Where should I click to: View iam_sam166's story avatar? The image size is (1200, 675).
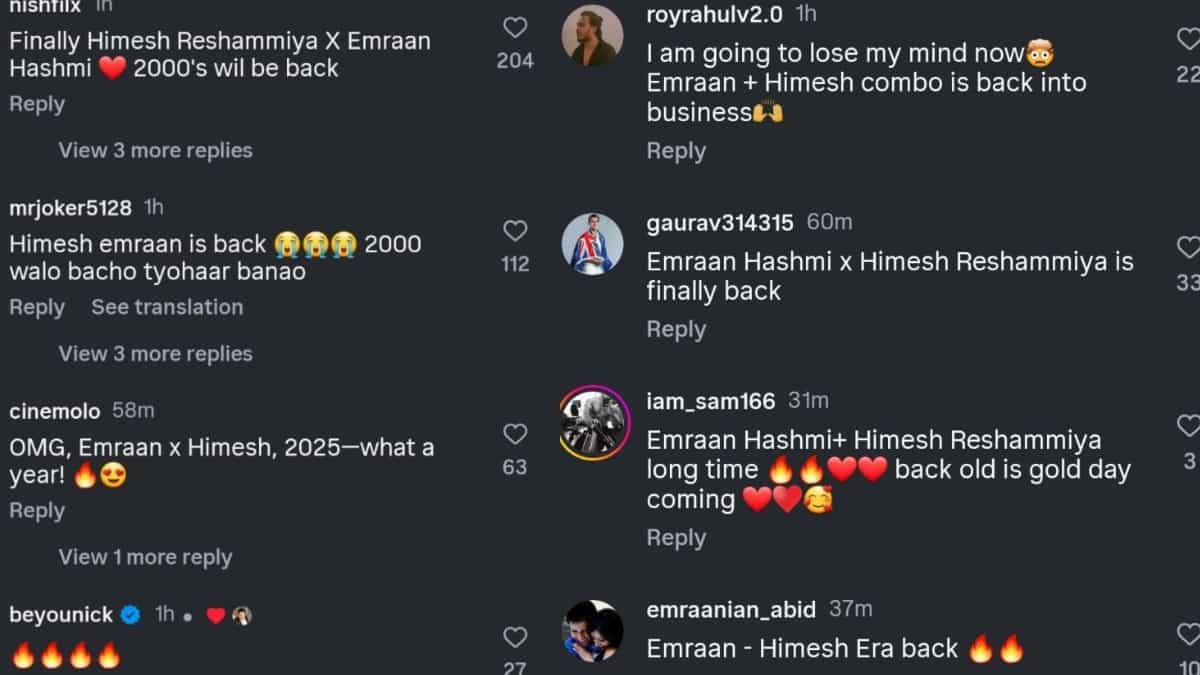coord(592,423)
